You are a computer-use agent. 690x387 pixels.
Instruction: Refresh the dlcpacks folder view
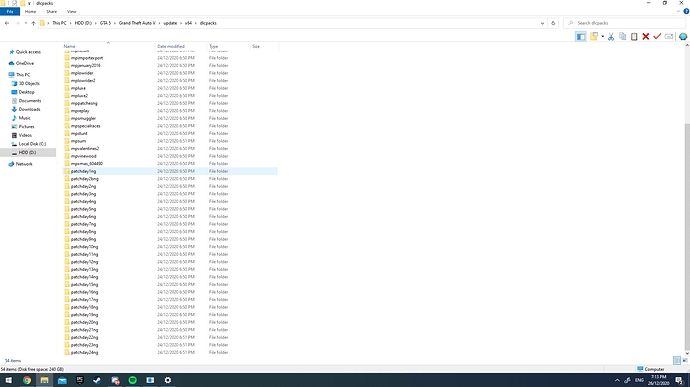(553, 23)
